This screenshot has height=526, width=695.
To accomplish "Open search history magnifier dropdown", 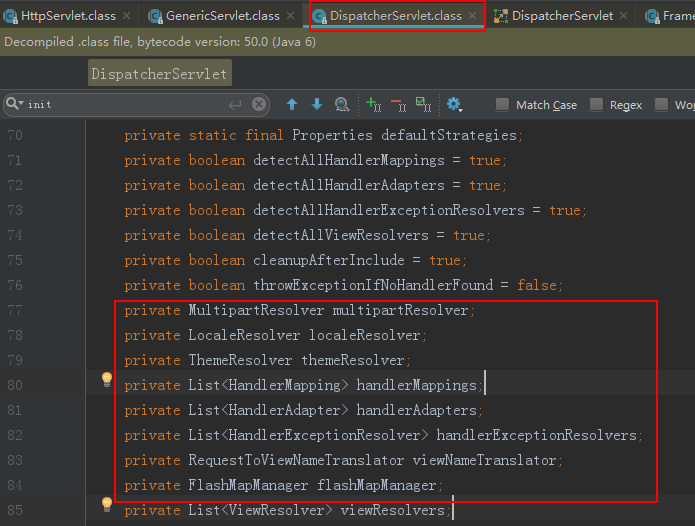I will (x=15, y=104).
